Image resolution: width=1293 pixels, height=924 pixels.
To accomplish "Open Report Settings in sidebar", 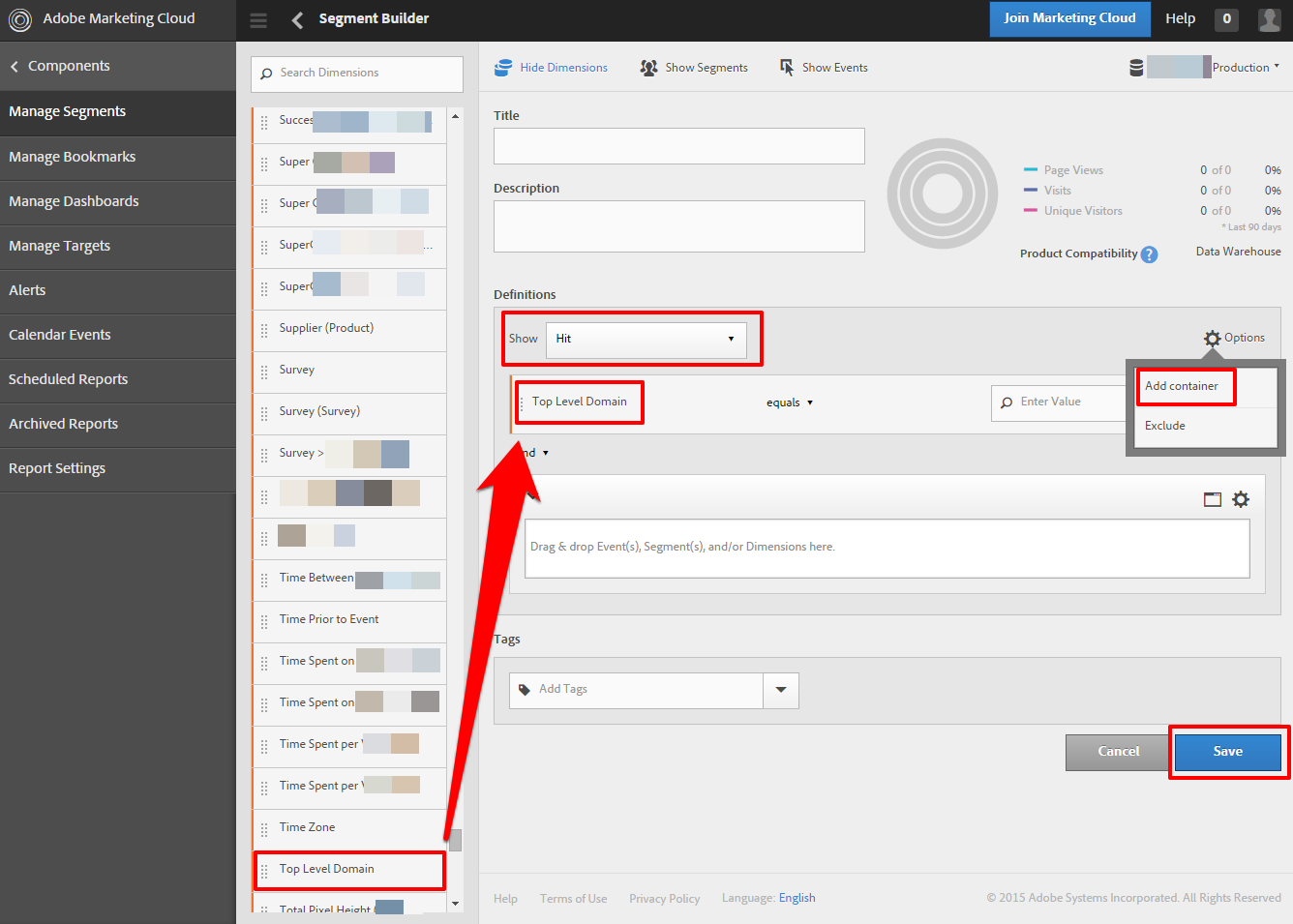I will click(118, 468).
